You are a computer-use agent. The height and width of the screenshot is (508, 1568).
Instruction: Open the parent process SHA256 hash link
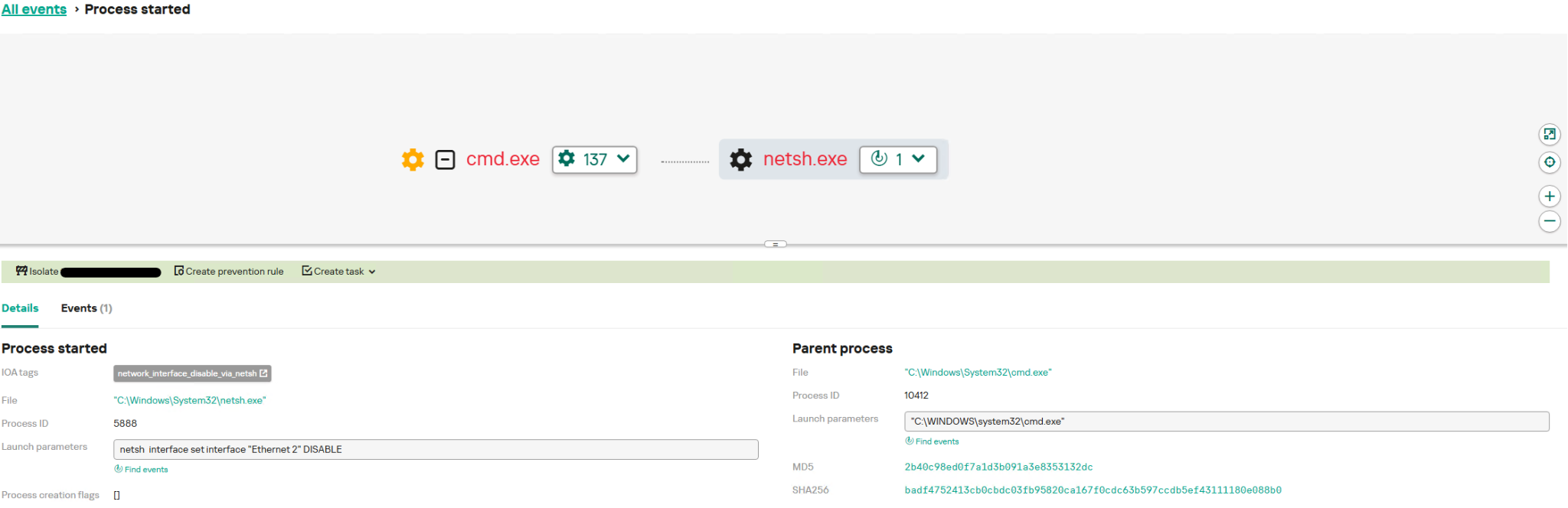pos(1093,490)
